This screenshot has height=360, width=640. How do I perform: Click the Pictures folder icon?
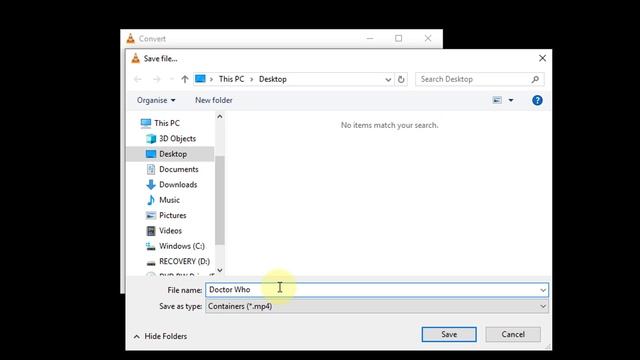click(151, 216)
